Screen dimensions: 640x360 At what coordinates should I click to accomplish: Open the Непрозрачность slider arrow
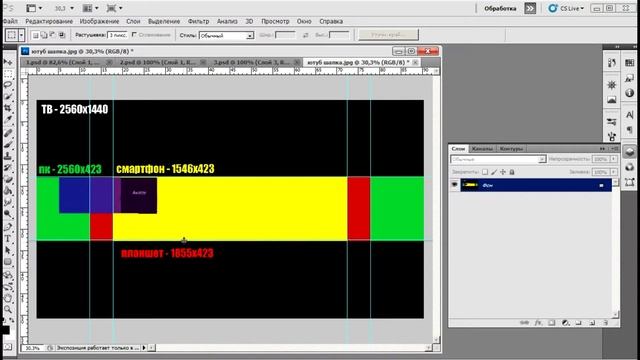tap(613, 159)
